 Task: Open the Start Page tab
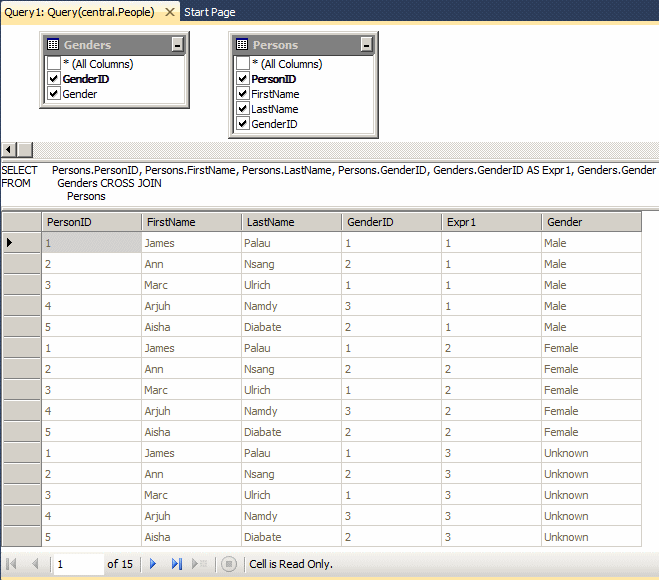click(x=210, y=12)
